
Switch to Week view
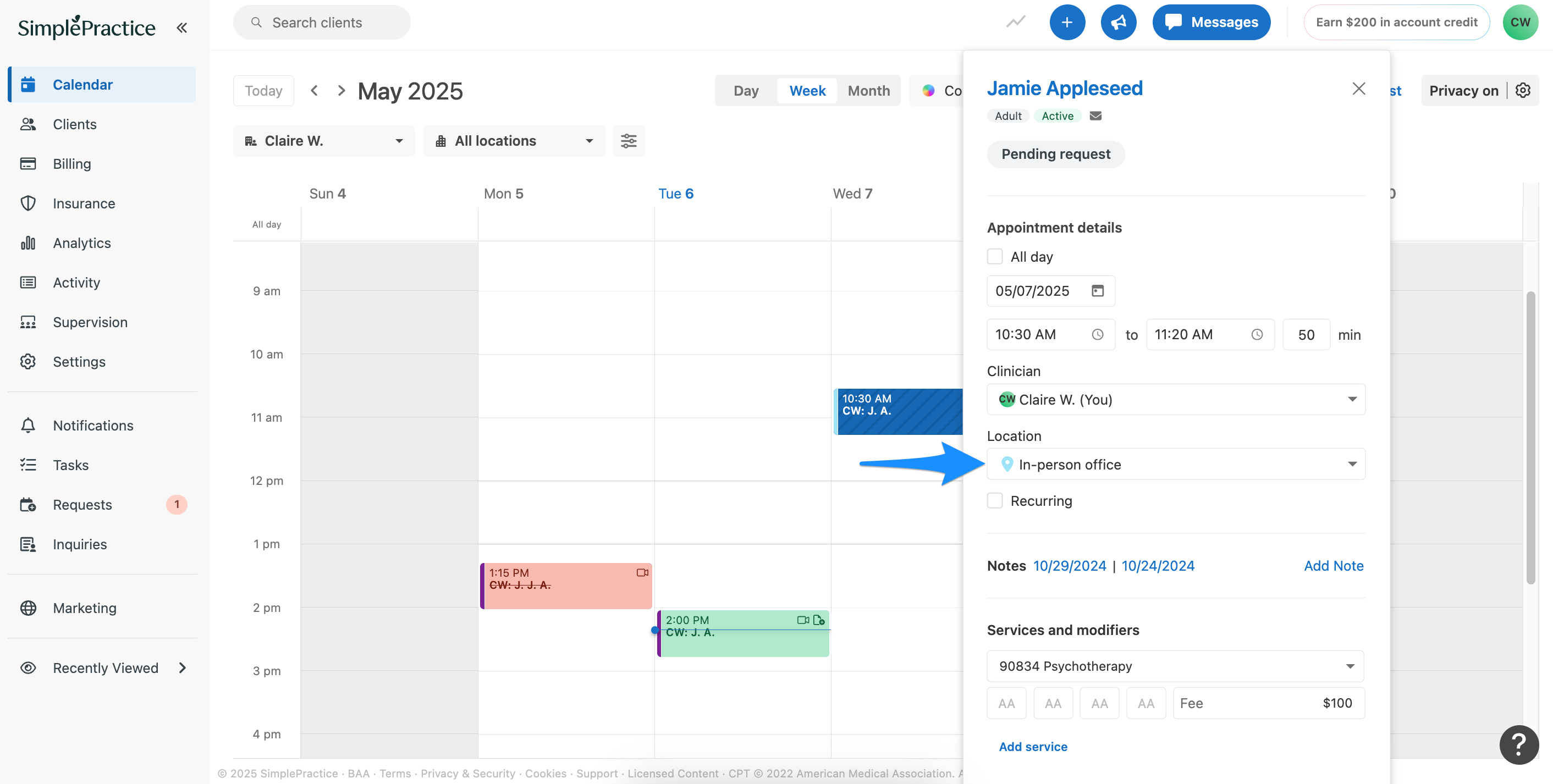pos(807,90)
